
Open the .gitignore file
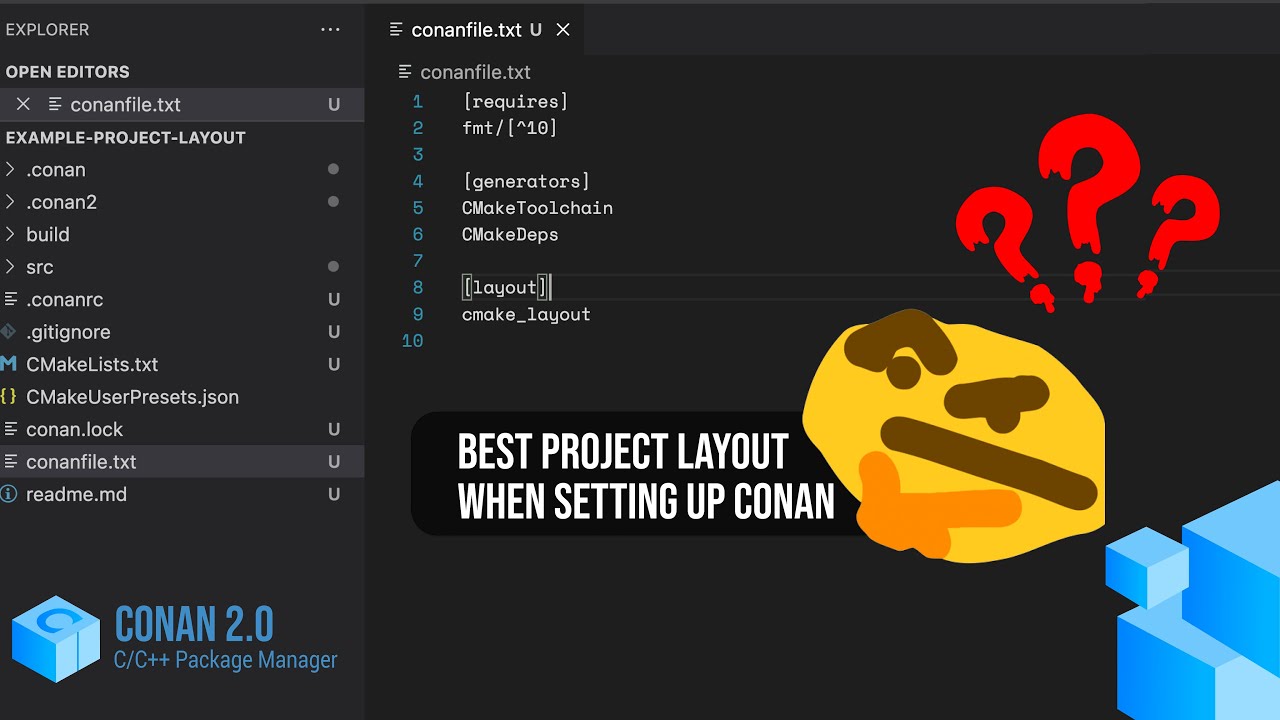pos(68,332)
